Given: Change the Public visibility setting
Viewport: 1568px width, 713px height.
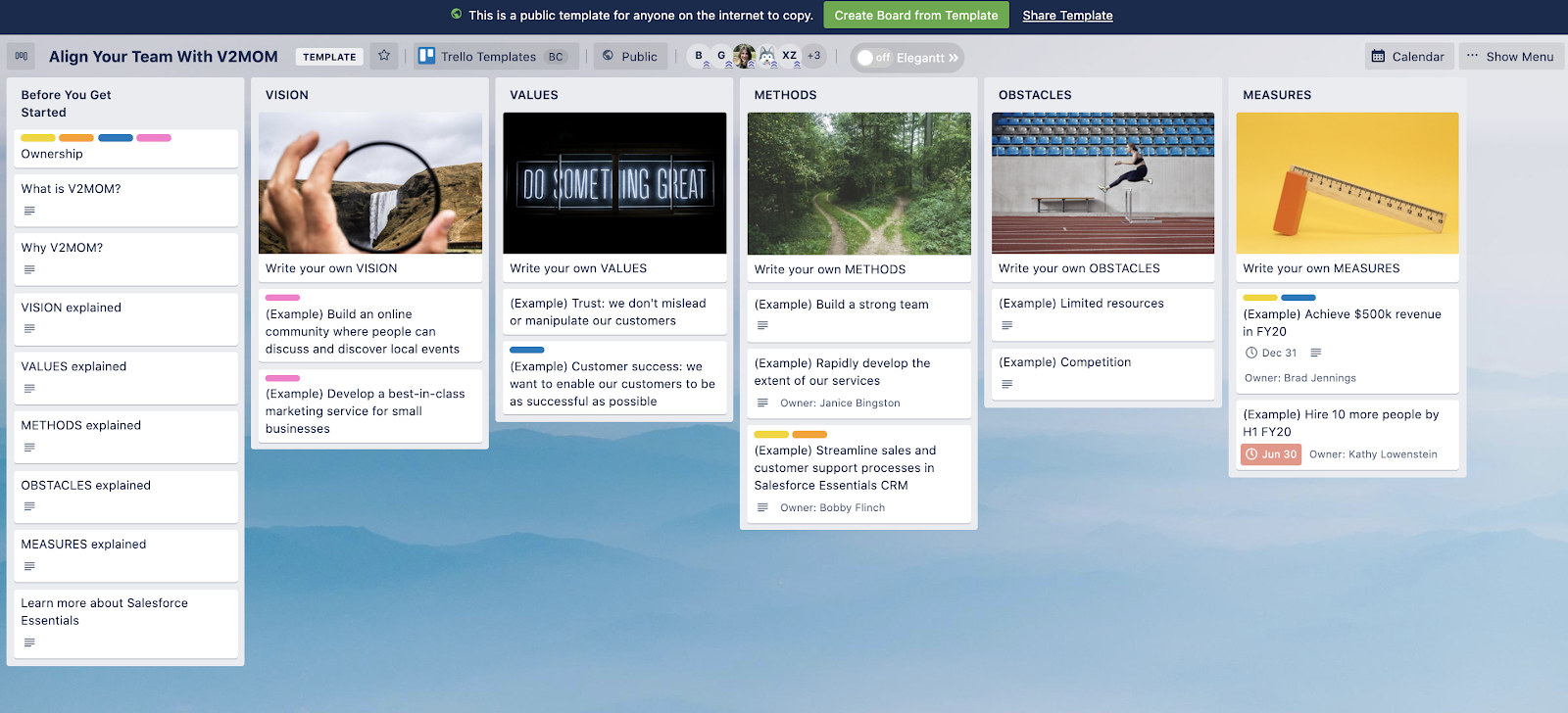Looking at the screenshot, I should pos(631,57).
